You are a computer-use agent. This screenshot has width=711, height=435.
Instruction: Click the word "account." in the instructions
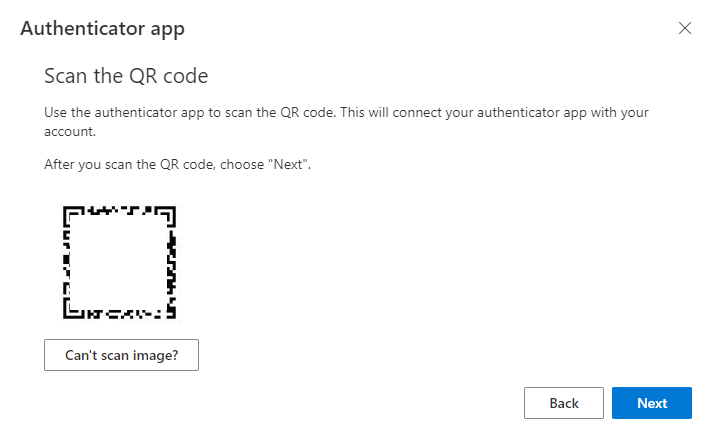tap(70, 130)
